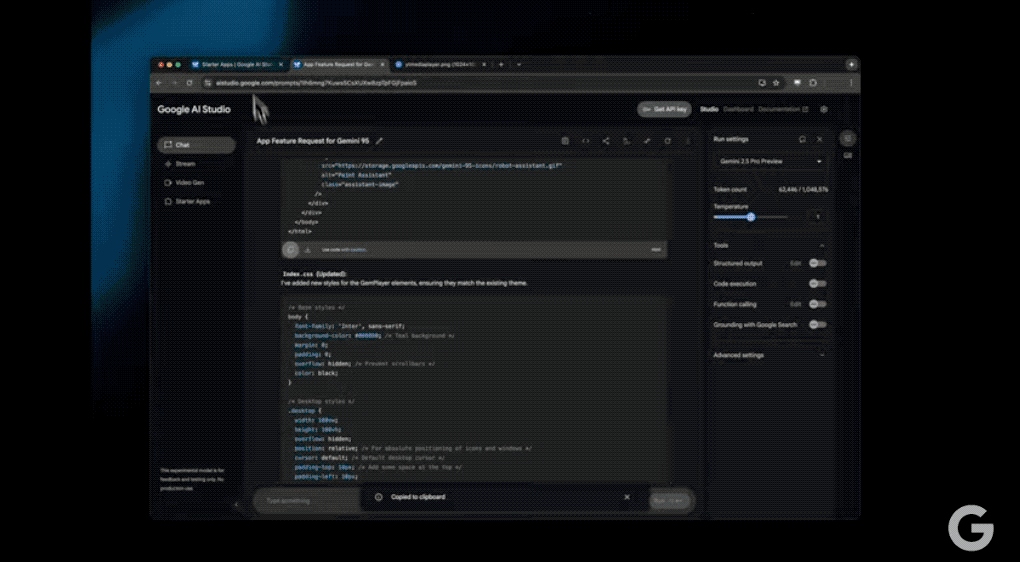Screen dimensions: 1020x562
Task: Click Edit next to Function calling
Action: pos(795,304)
